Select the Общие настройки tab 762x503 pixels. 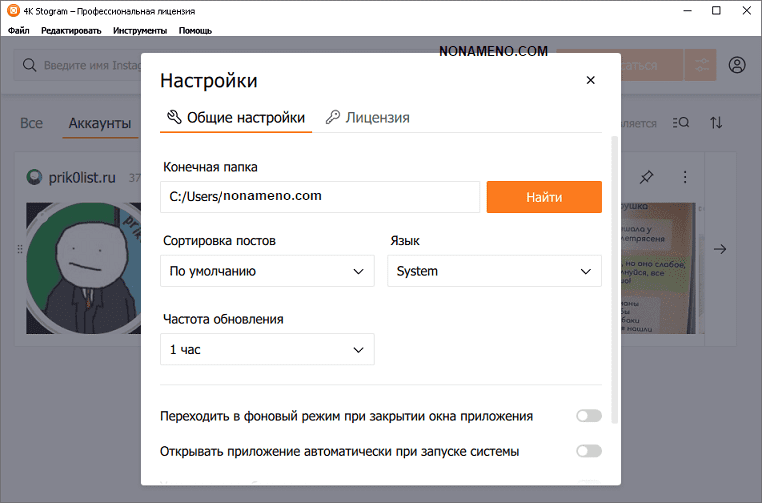pos(236,117)
